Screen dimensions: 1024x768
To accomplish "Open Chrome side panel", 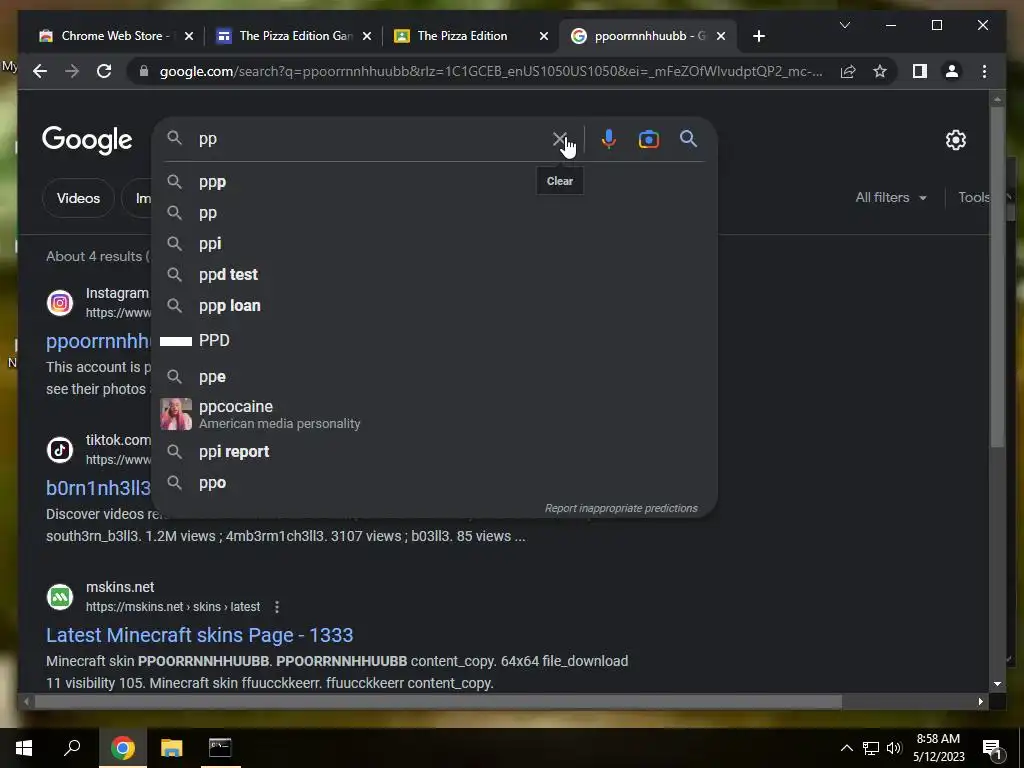I will 920,71.
